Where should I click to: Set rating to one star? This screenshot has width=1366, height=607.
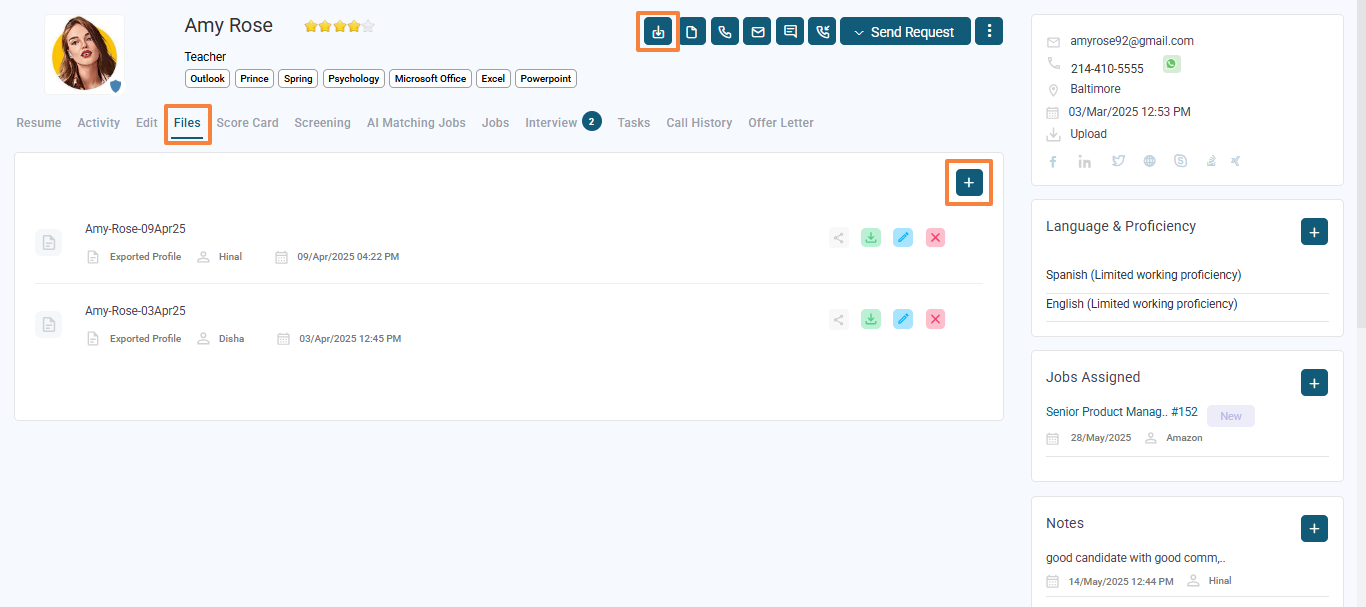[311, 27]
